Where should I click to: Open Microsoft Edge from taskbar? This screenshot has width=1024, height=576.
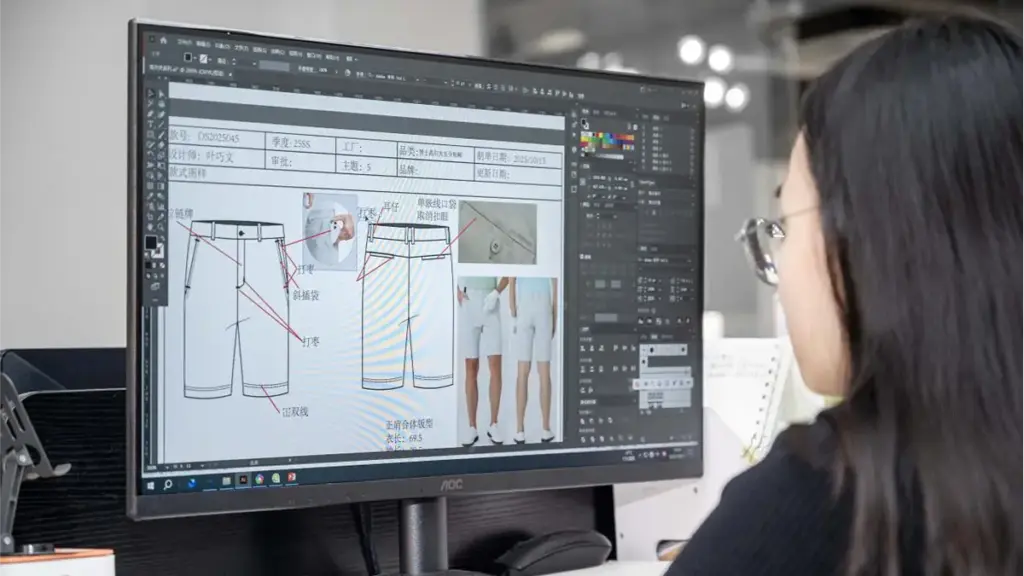[x=192, y=484]
